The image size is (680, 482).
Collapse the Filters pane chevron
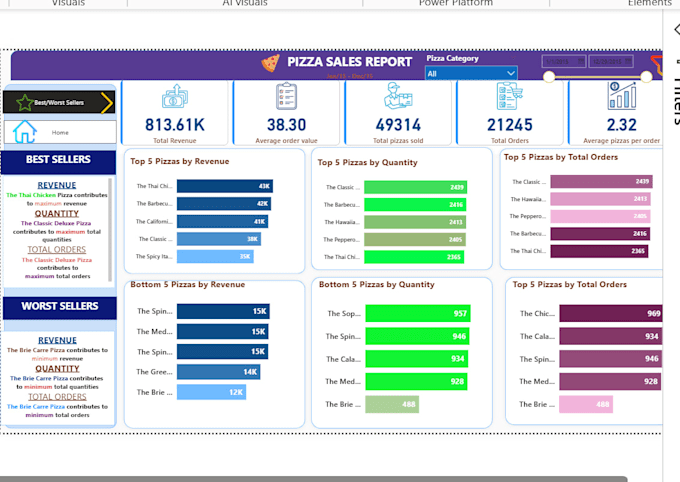pyautogui.click(x=677, y=30)
